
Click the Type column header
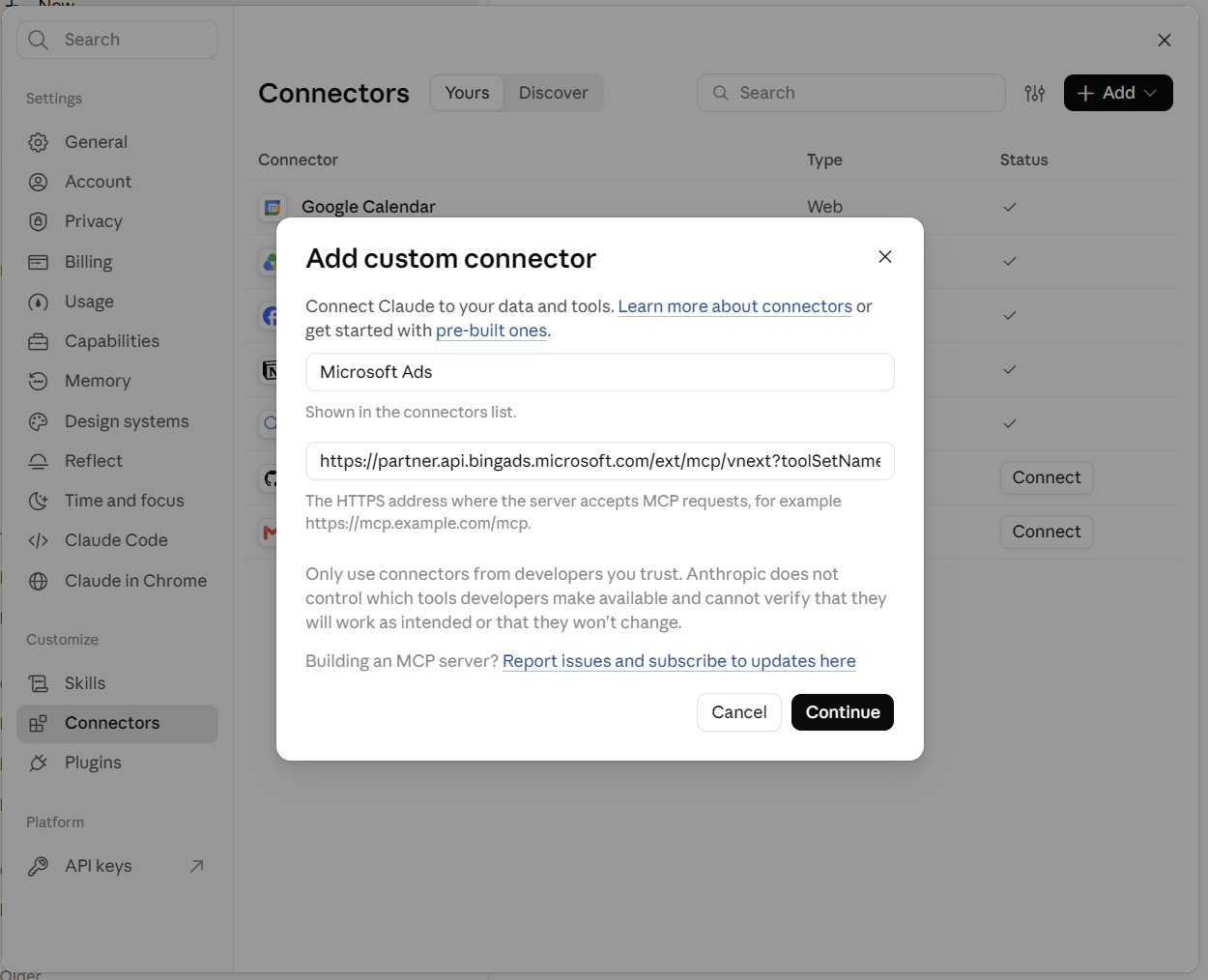824,159
